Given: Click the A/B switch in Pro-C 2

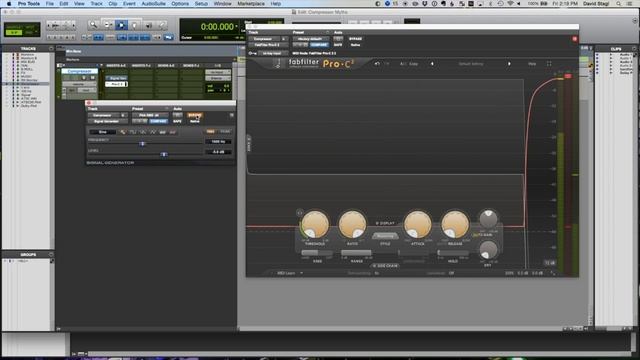Looking at the screenshot, I should tap(403, 64).
